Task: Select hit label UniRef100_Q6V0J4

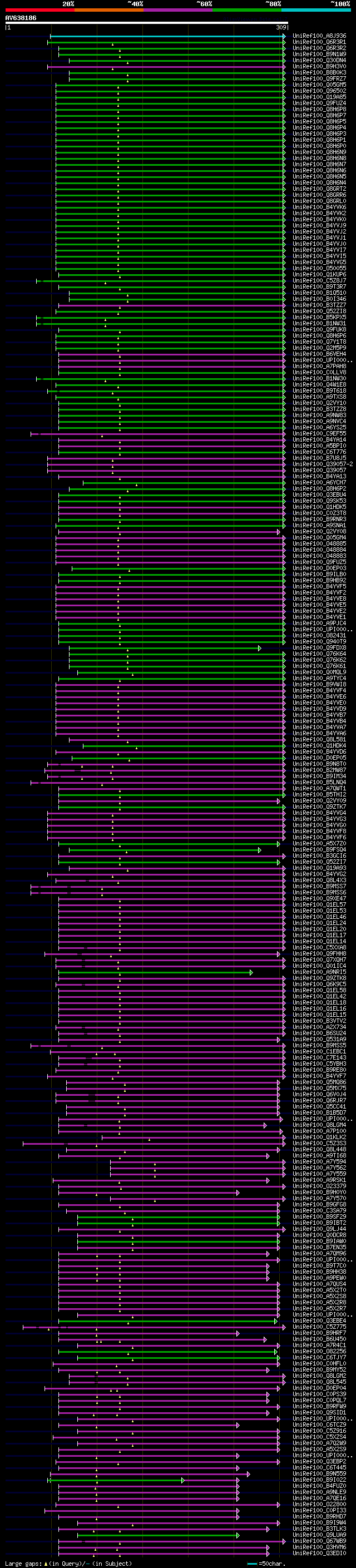Action: pos(319,1095)
